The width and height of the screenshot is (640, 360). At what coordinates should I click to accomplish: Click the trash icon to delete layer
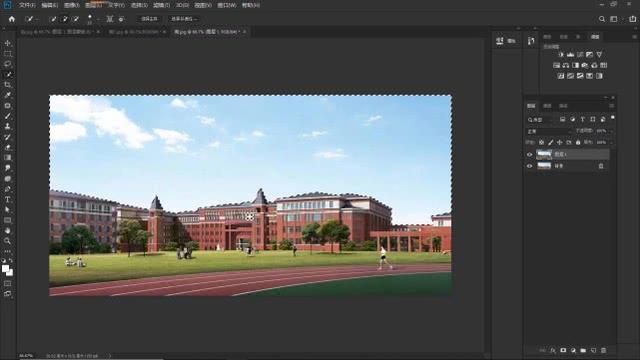coord(604,350)
